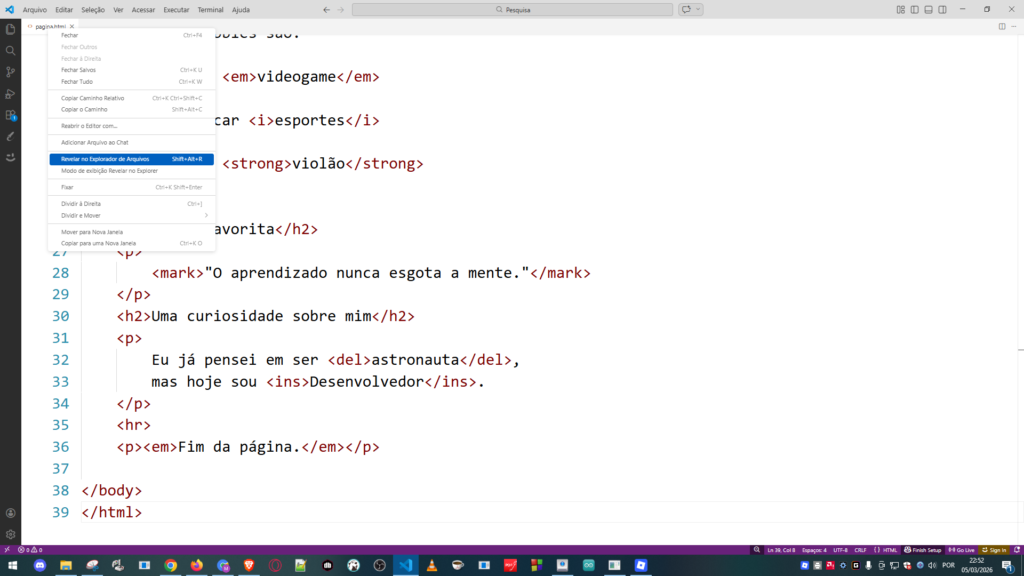Open the Explorer view in activity bar
Image resolution: width=1024 pixels, height=576 pixels.
(10, 29)
